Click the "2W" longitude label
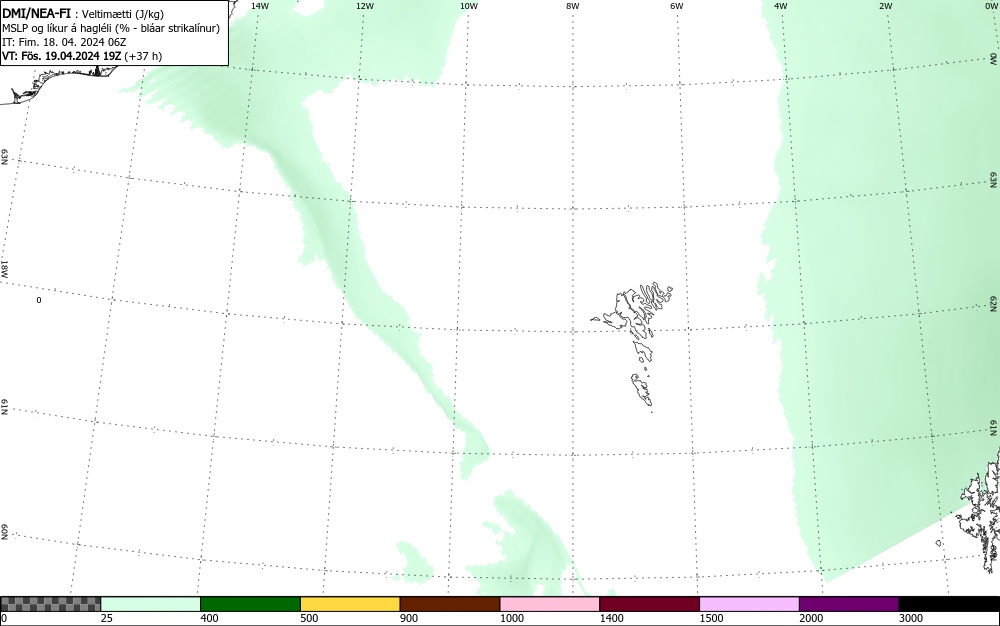This screenshot has width=1000, height=626. pyautogui.click(x=885, y=6)
